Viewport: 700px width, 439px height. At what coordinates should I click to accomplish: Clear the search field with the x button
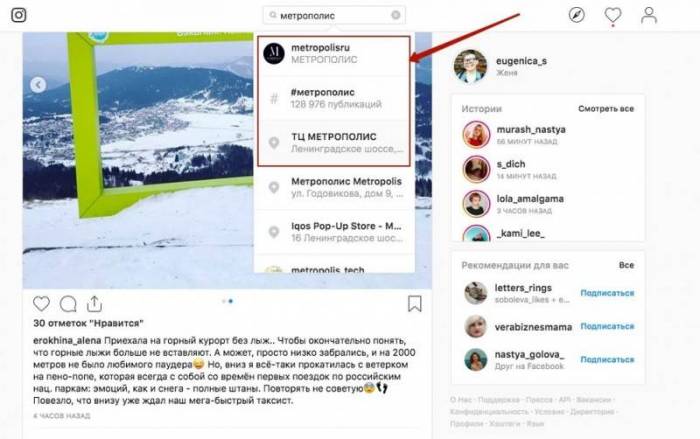[x=396, y=15]
